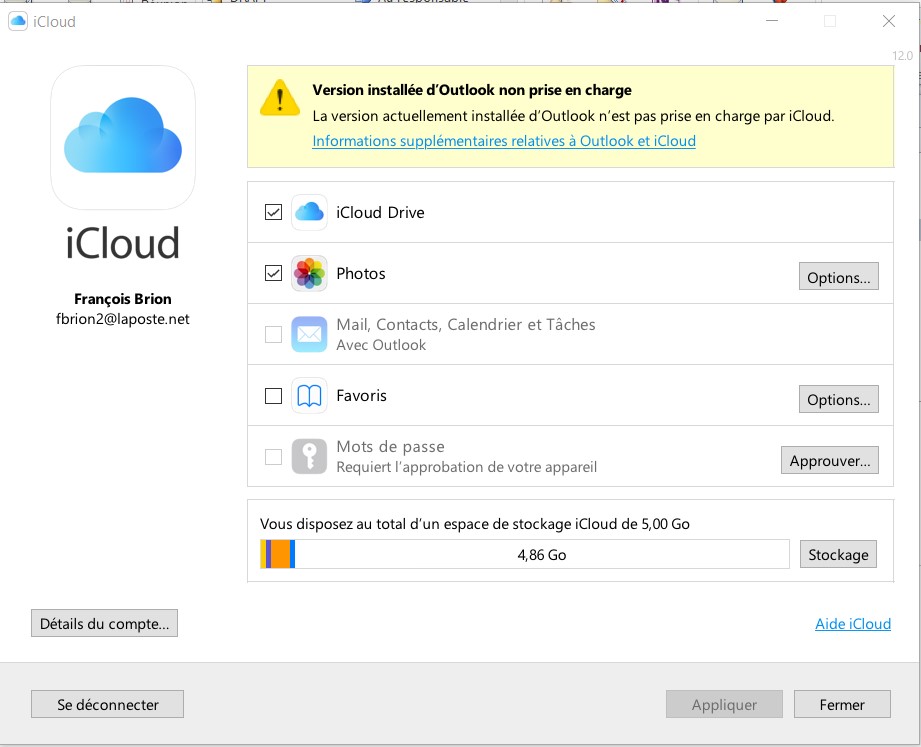Screen dimensions: 921x747
Task: Click the Favoris book icon
Action: click(x=309, y=396)
